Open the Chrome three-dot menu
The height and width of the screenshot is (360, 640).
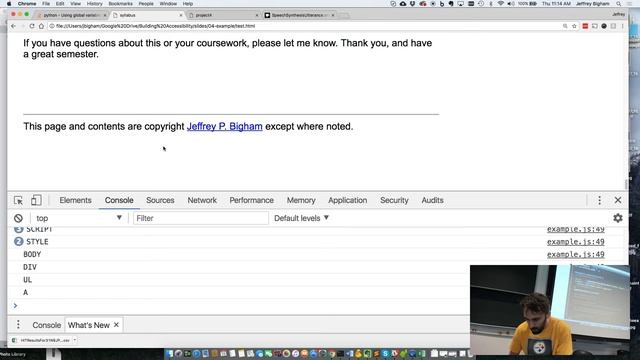pos(622,26)
